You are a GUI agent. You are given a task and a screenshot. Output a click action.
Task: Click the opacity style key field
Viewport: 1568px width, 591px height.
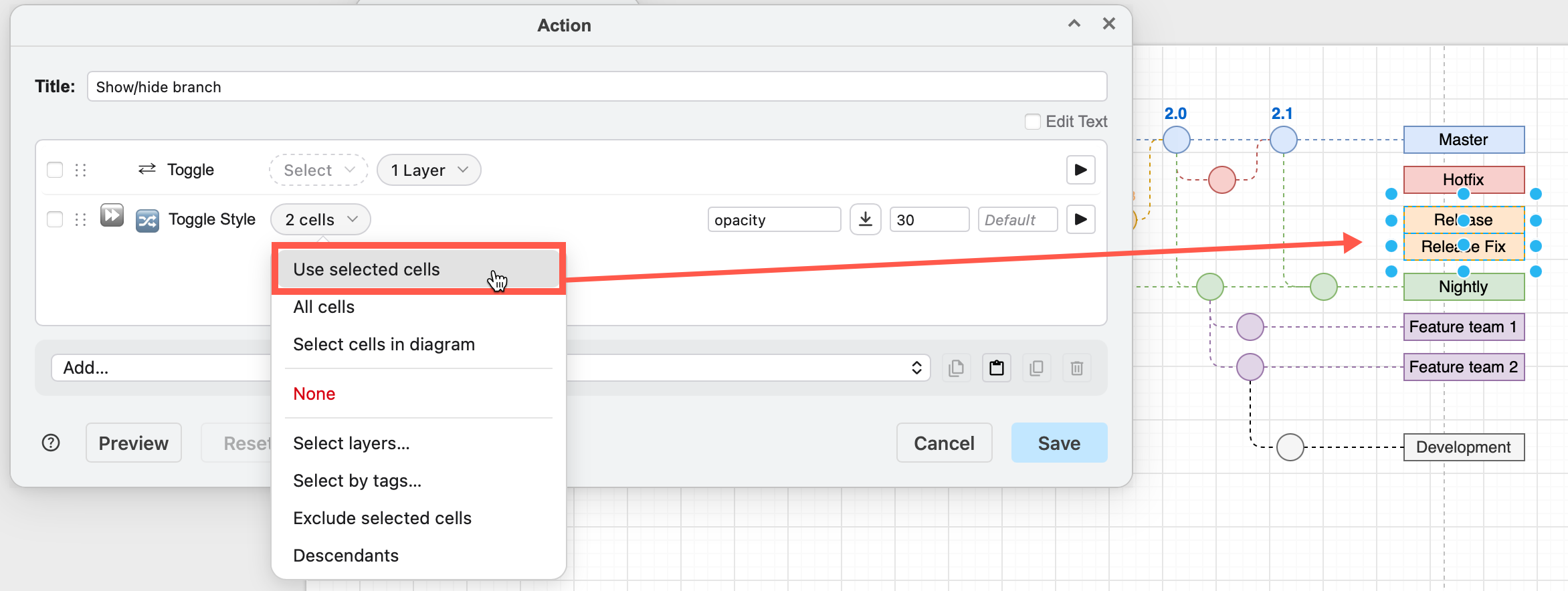774,219
